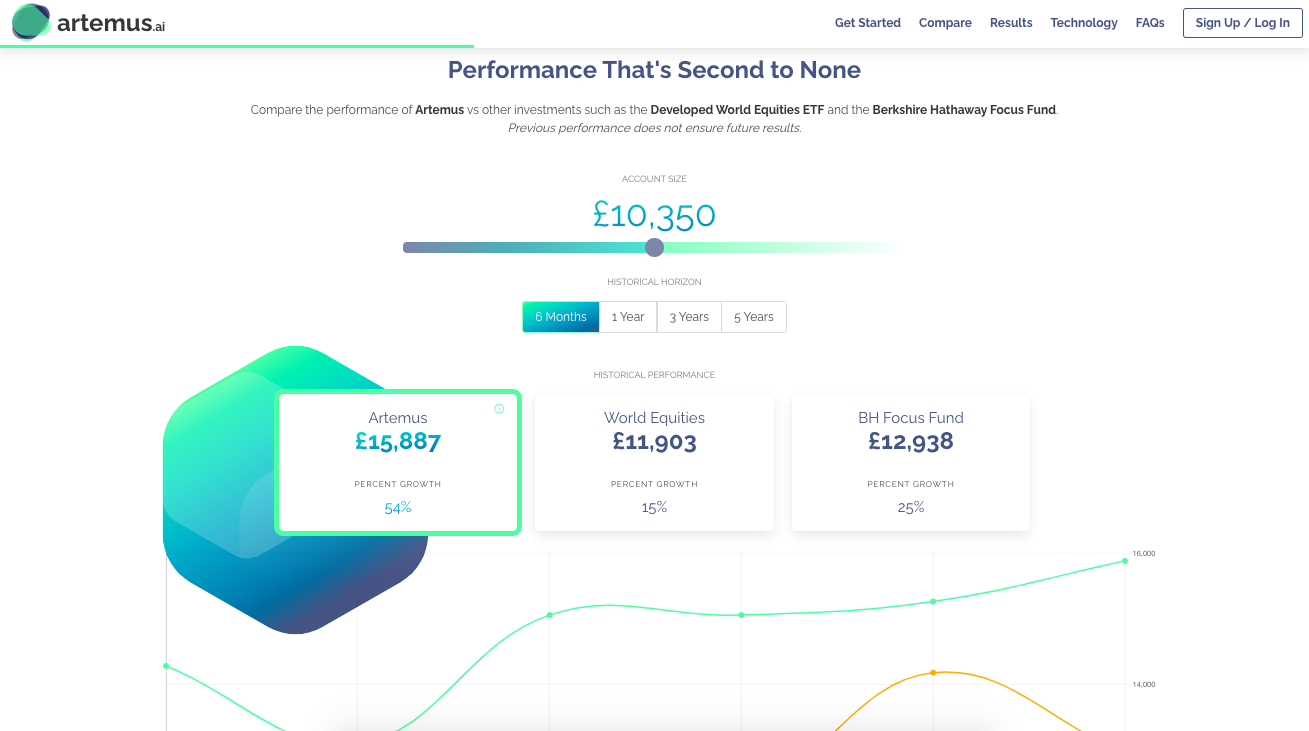Click the 16,000 axis label
Viewport: 1309px width, 731px height.
[x=1144, y=553]
